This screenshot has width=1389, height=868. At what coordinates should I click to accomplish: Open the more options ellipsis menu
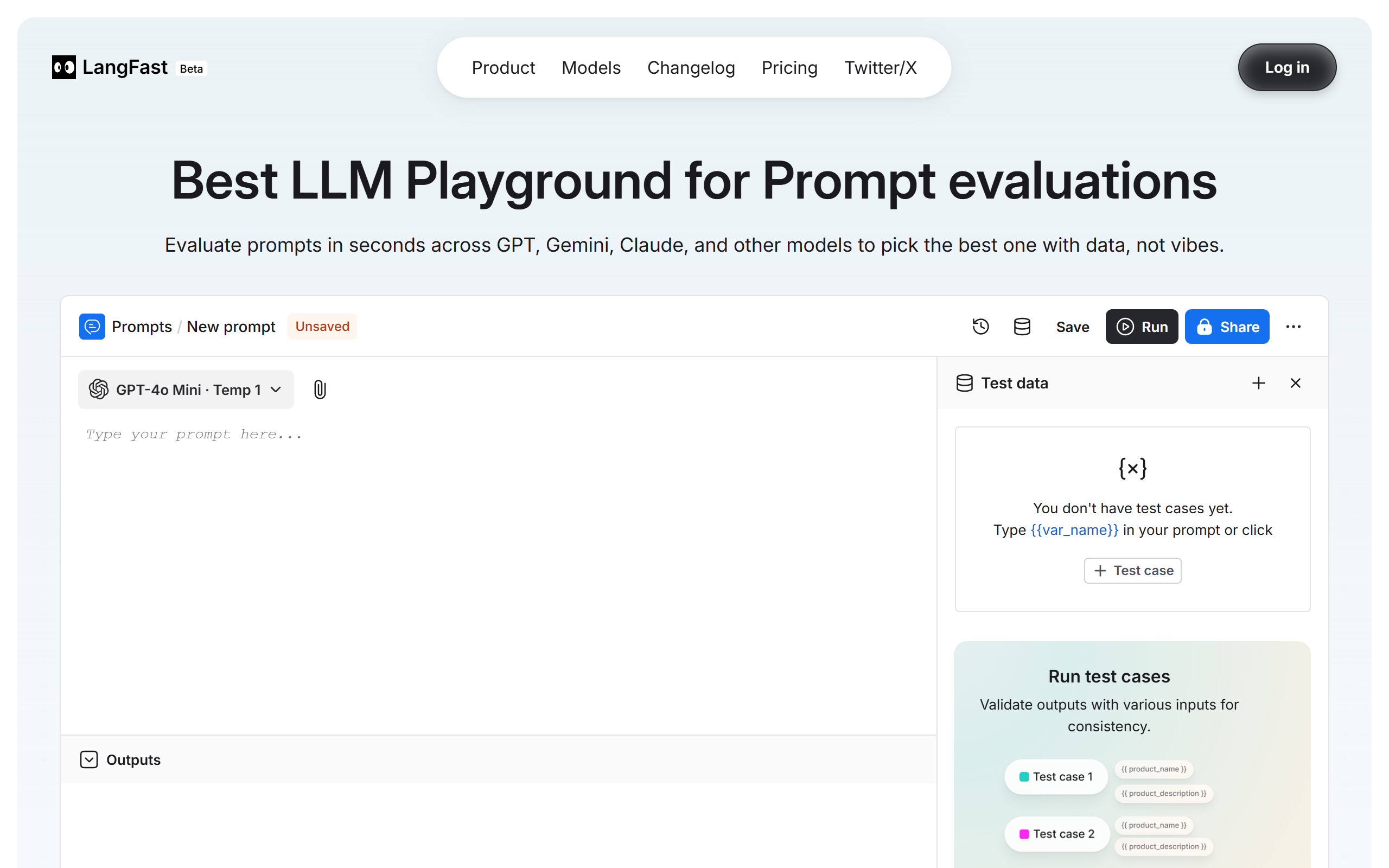1293,327
